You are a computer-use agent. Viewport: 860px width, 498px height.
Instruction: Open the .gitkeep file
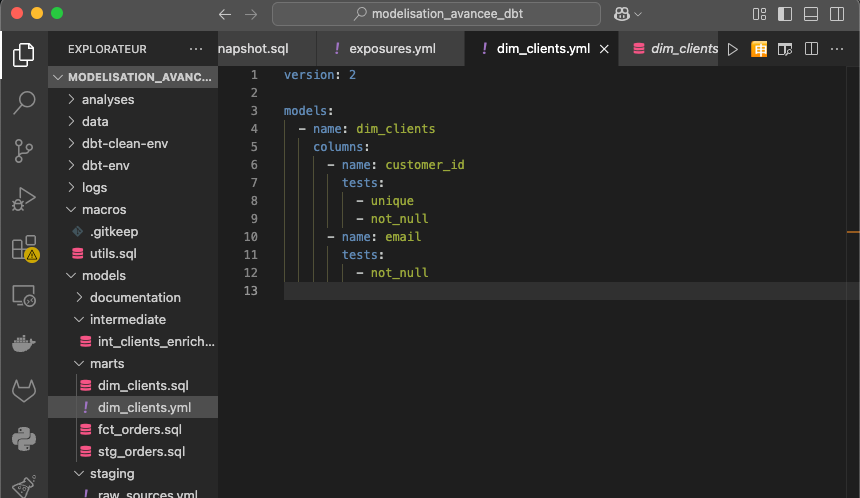click(x=133, y=231)
